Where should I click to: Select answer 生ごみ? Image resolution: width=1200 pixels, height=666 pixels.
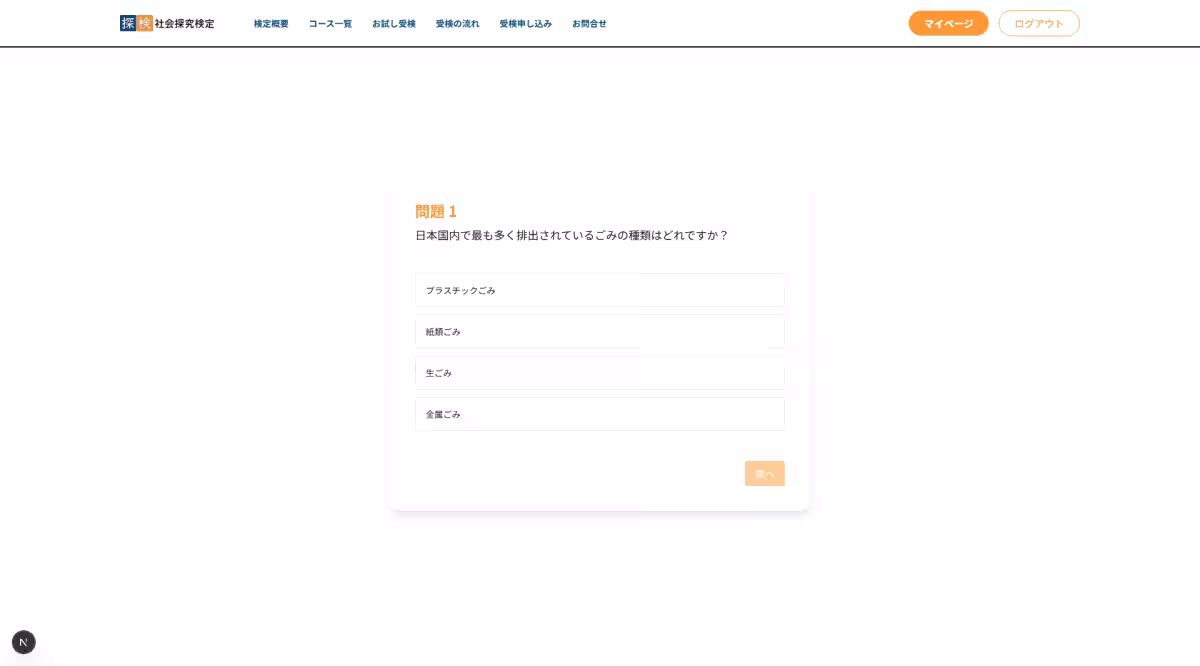[x=600, y=372]
